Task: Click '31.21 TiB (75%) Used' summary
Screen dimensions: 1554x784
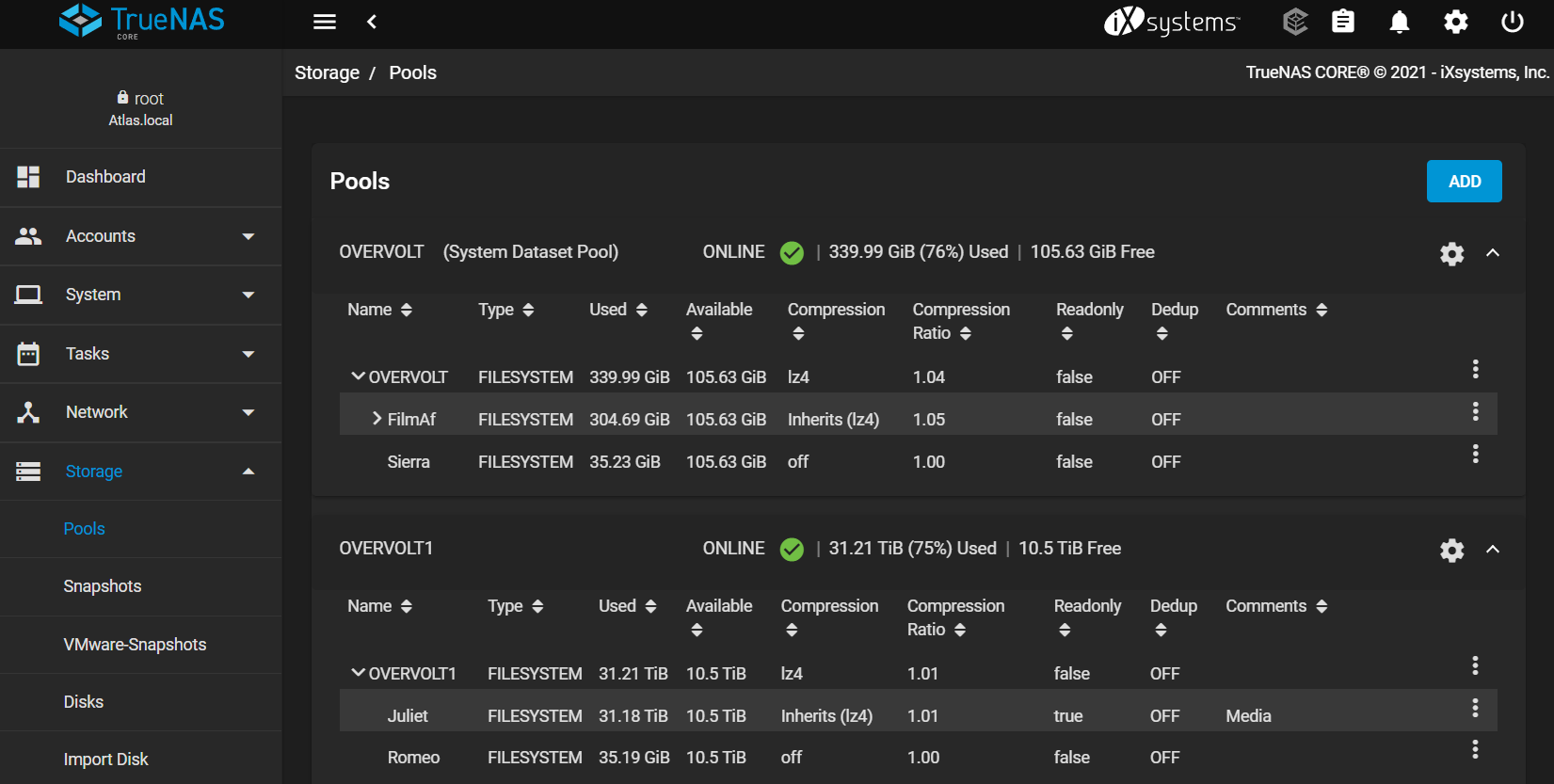Action: [912, 549]
